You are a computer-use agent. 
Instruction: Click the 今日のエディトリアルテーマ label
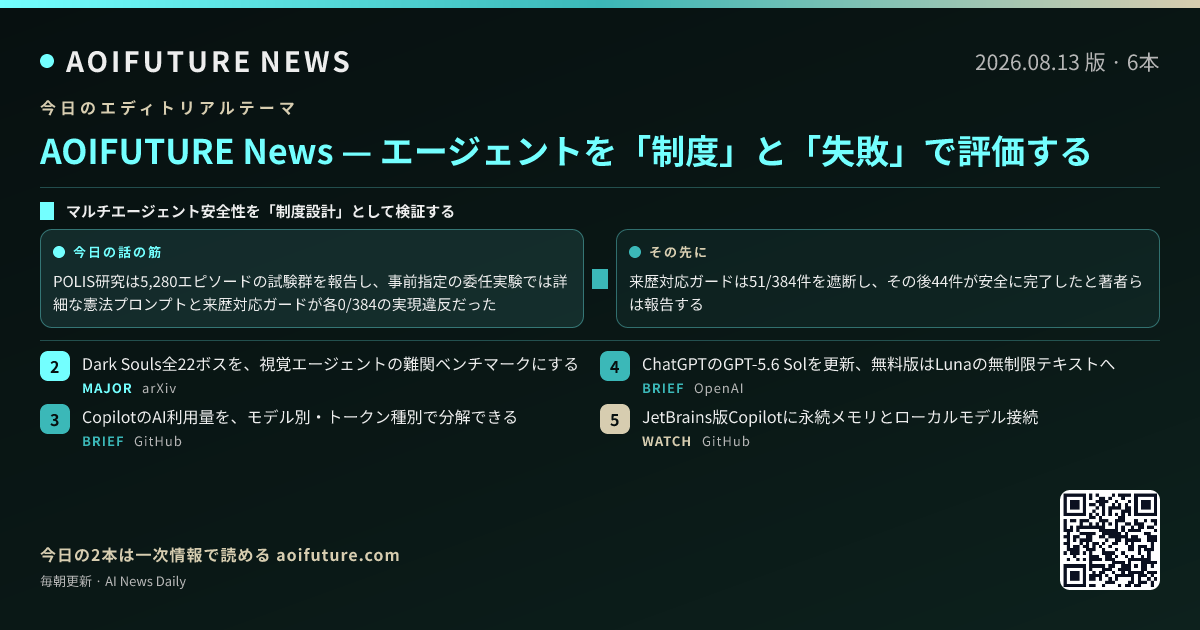click(x=168, y=107)
